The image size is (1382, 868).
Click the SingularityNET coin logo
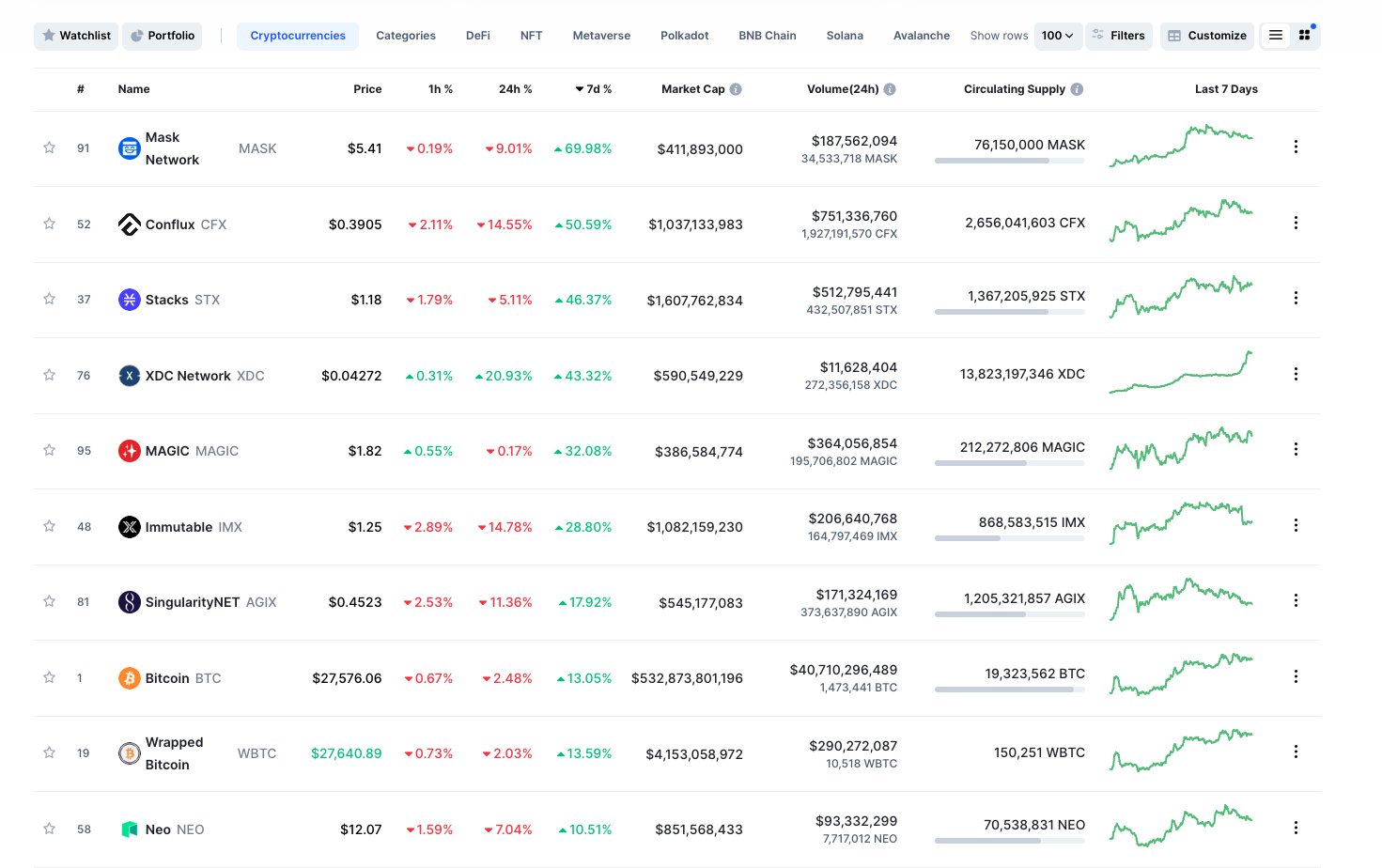pyautogui.click(x=130, y=602)
